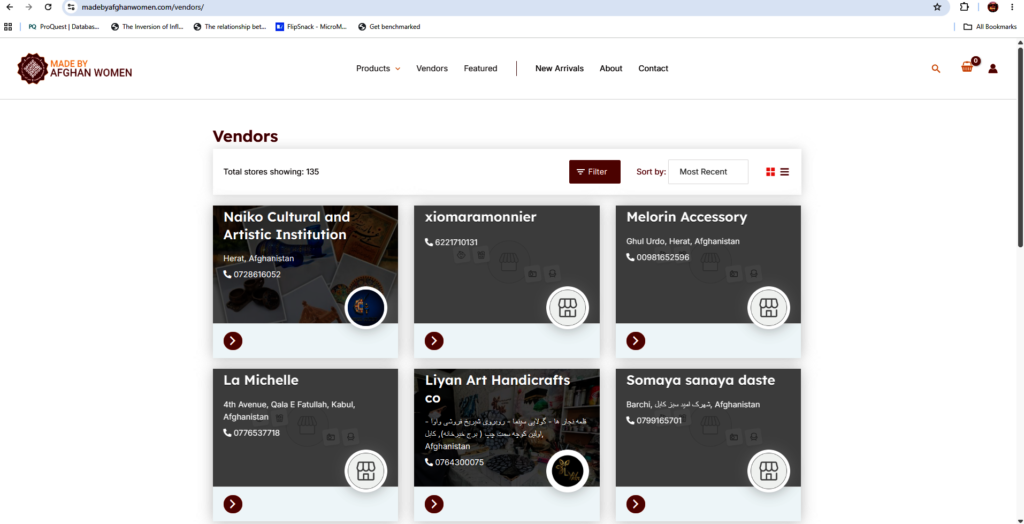
Task: Open the All Bookmarks folder
Action: [x=990, y=27]
